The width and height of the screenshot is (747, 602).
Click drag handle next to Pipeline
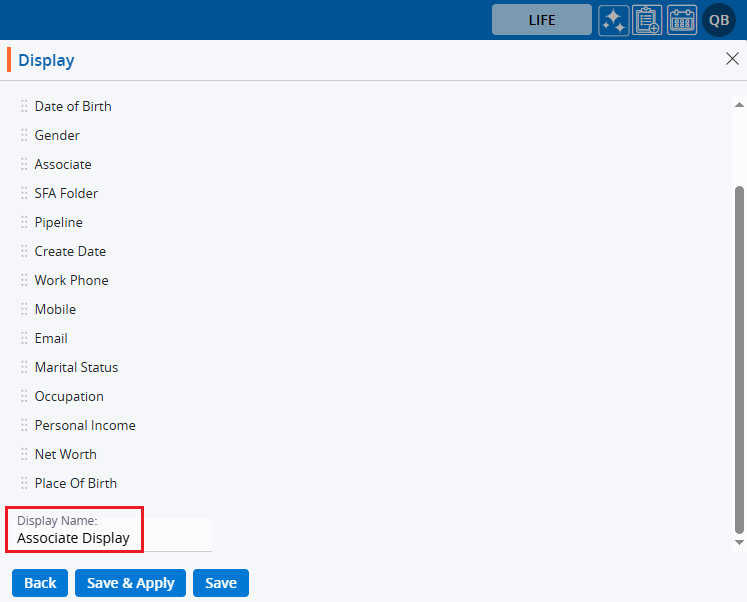[24, 222]
